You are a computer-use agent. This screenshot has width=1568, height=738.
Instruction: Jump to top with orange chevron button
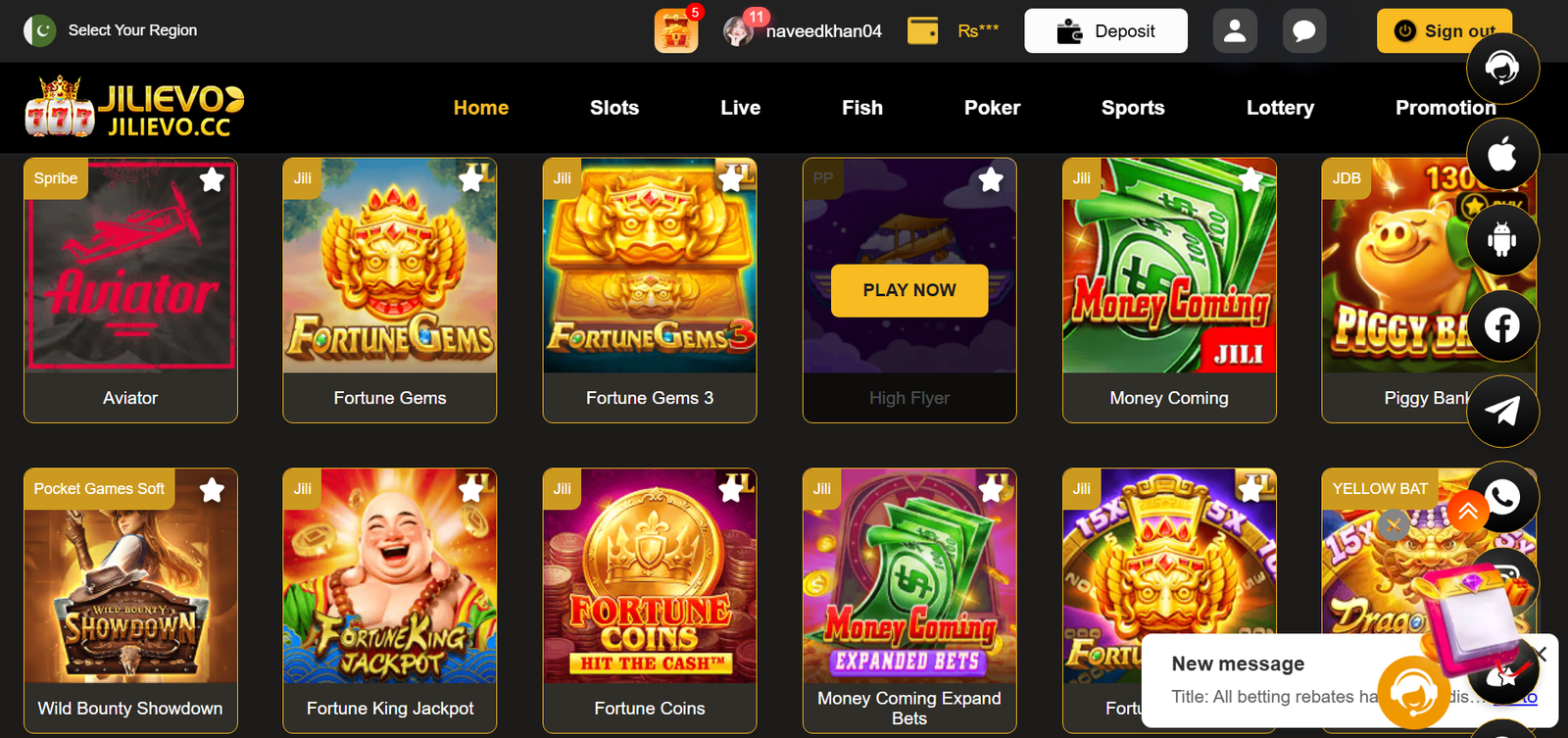click(x=1468, y=511)
